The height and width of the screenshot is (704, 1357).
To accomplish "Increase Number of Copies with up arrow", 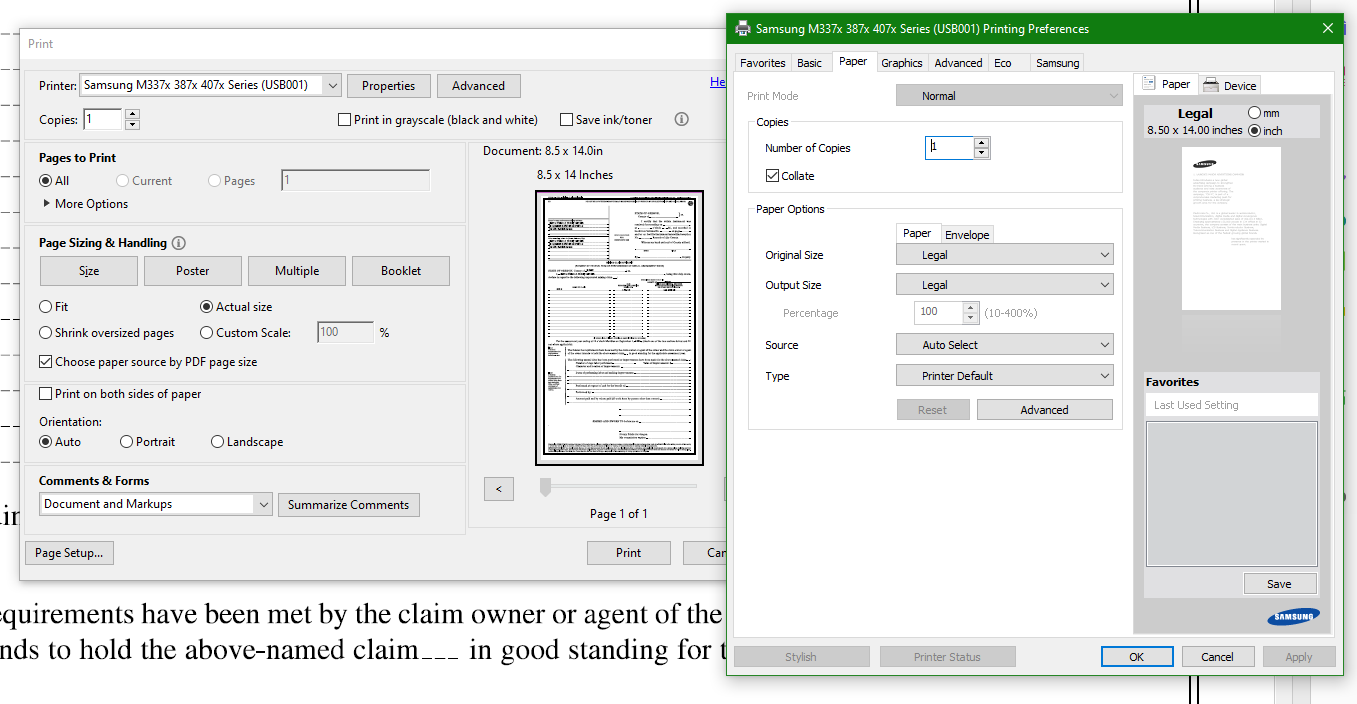I will pos(981,142).
